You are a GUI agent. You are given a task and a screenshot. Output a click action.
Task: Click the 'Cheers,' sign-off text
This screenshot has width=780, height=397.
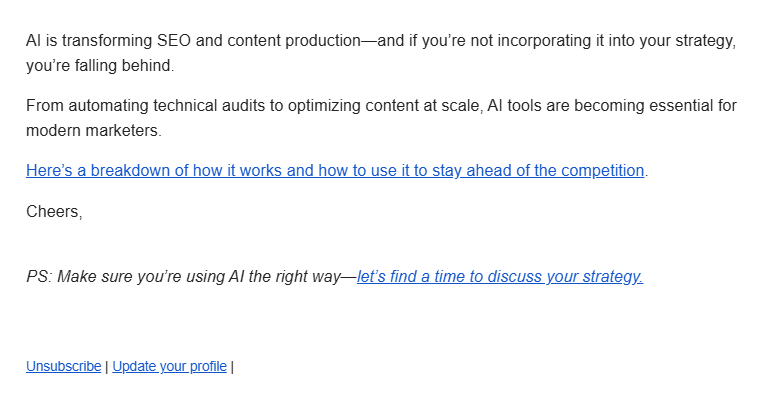tap(54, 211)
